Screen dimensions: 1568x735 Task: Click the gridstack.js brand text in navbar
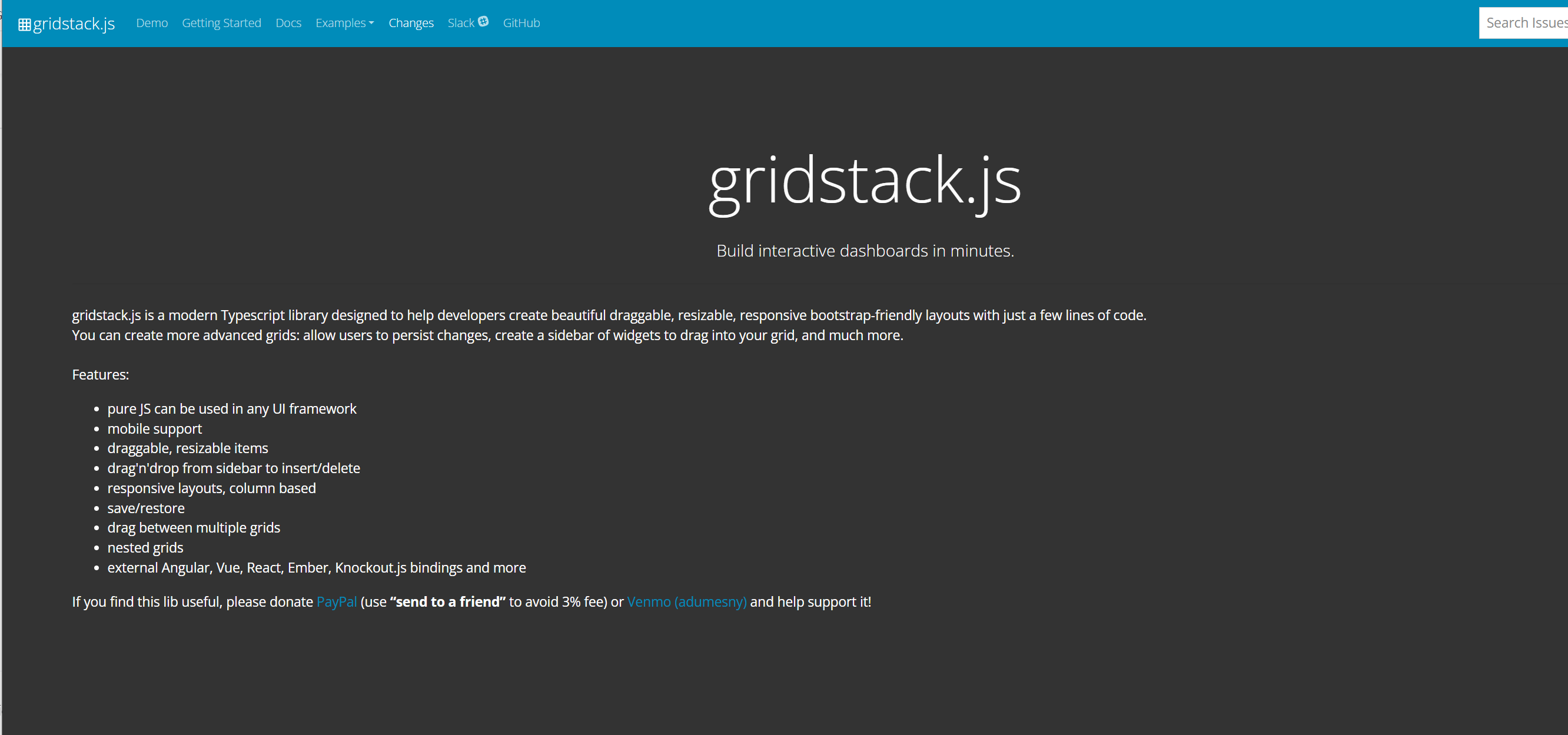point(74,24)
